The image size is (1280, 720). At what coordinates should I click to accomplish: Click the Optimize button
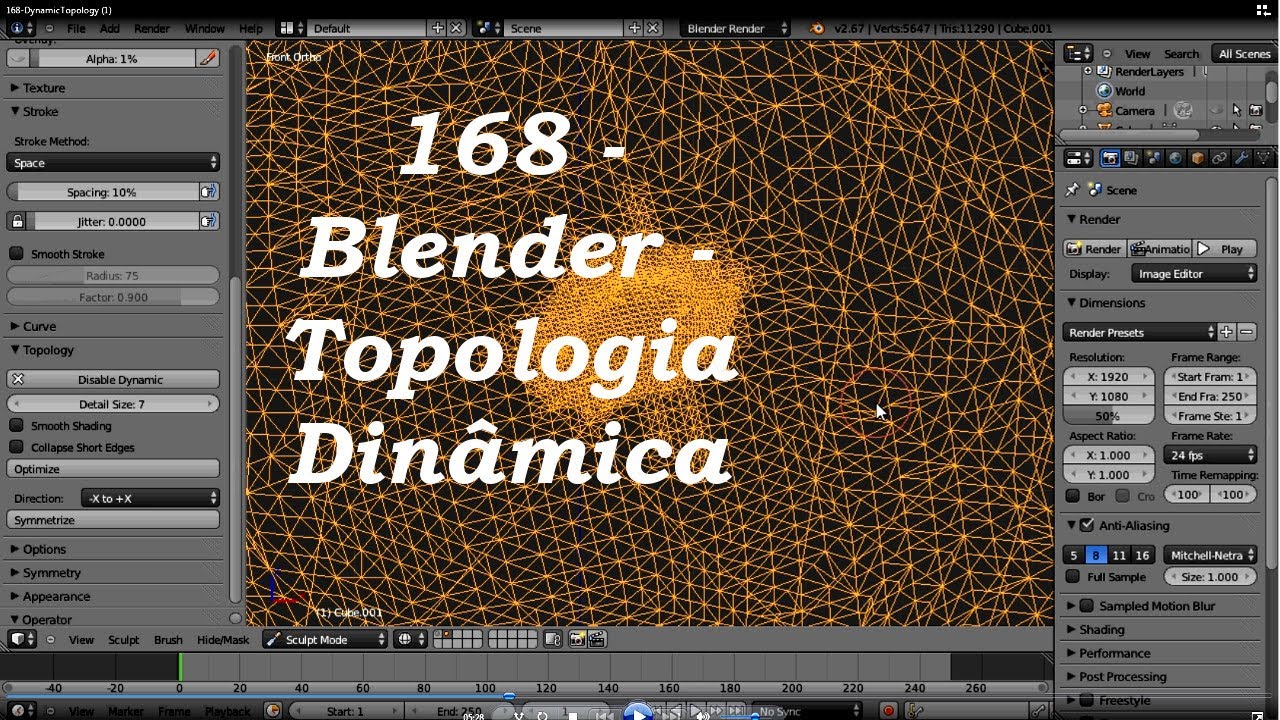(113, 469)
